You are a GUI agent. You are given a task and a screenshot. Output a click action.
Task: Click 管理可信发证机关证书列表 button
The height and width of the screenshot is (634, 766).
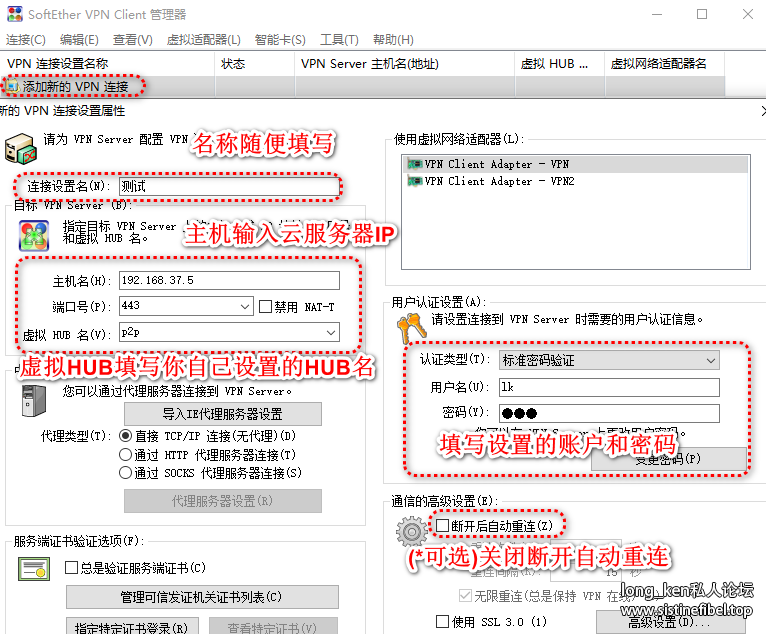[x=202, y=597]
